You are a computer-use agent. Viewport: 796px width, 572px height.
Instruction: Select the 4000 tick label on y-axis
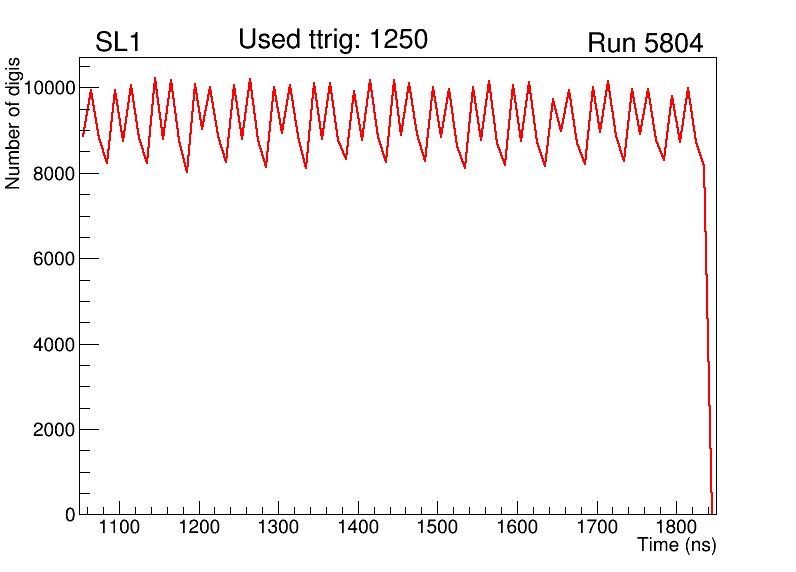54,345
